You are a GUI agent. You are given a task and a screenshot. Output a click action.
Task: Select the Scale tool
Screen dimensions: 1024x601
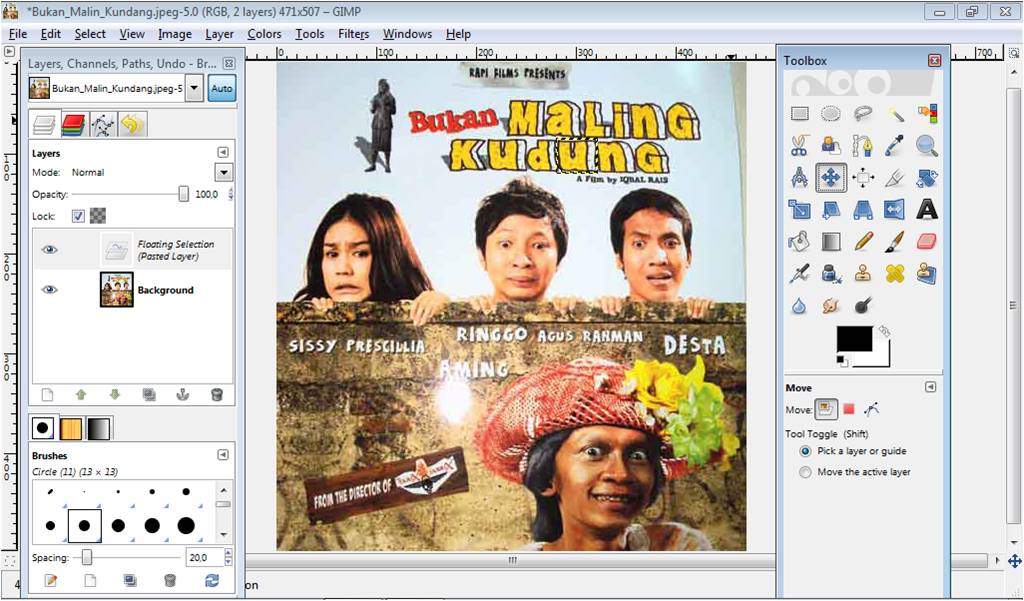(x=799, y=210)
